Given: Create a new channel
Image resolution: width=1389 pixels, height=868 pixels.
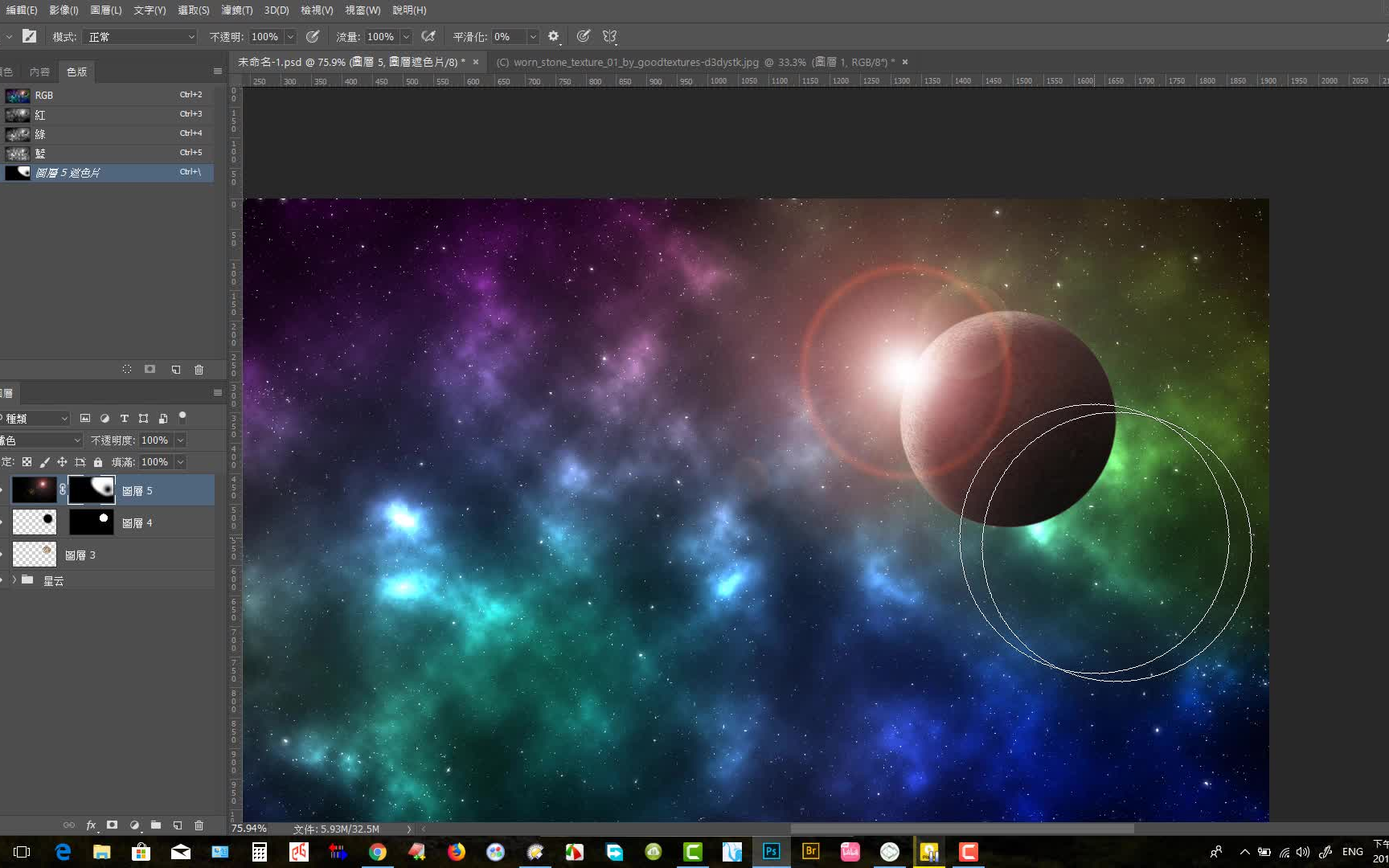Looking at the screenshot, I should [176, 369].
